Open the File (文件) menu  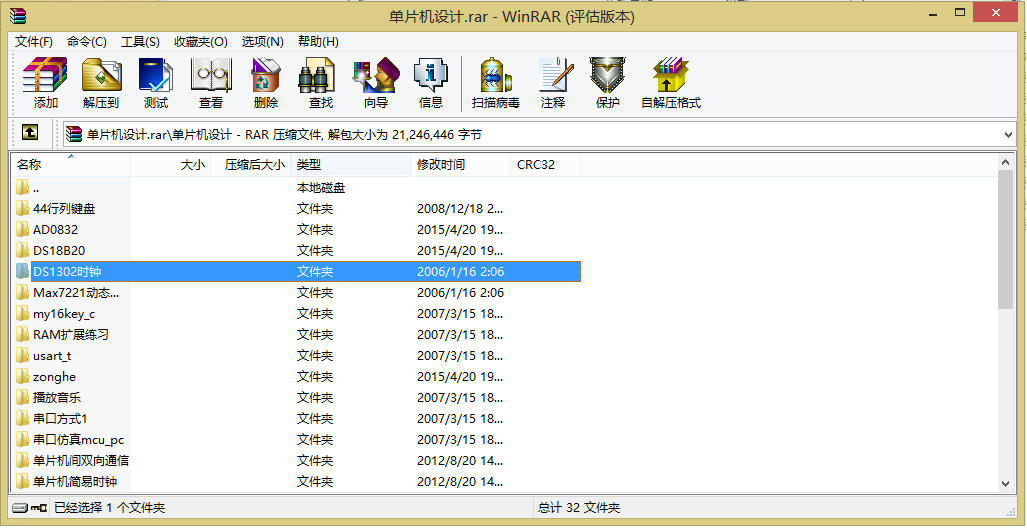pyautogui.click(x=34, y=42)
